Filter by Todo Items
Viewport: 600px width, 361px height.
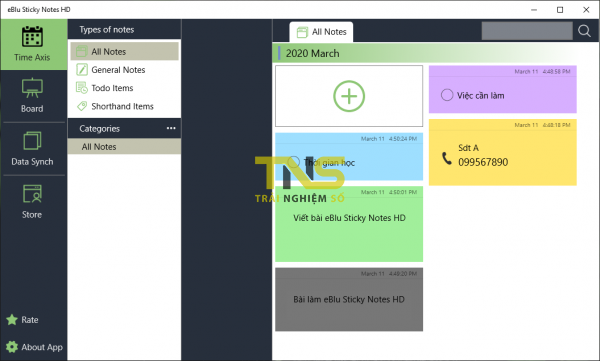pyautogui.click(x=124, y=88)
